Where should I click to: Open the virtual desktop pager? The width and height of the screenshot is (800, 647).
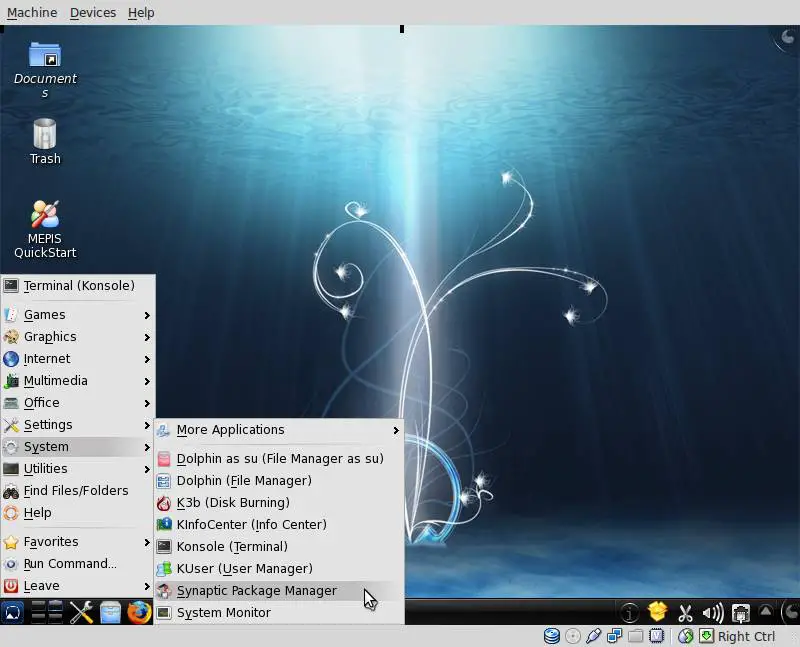point(47,612)
